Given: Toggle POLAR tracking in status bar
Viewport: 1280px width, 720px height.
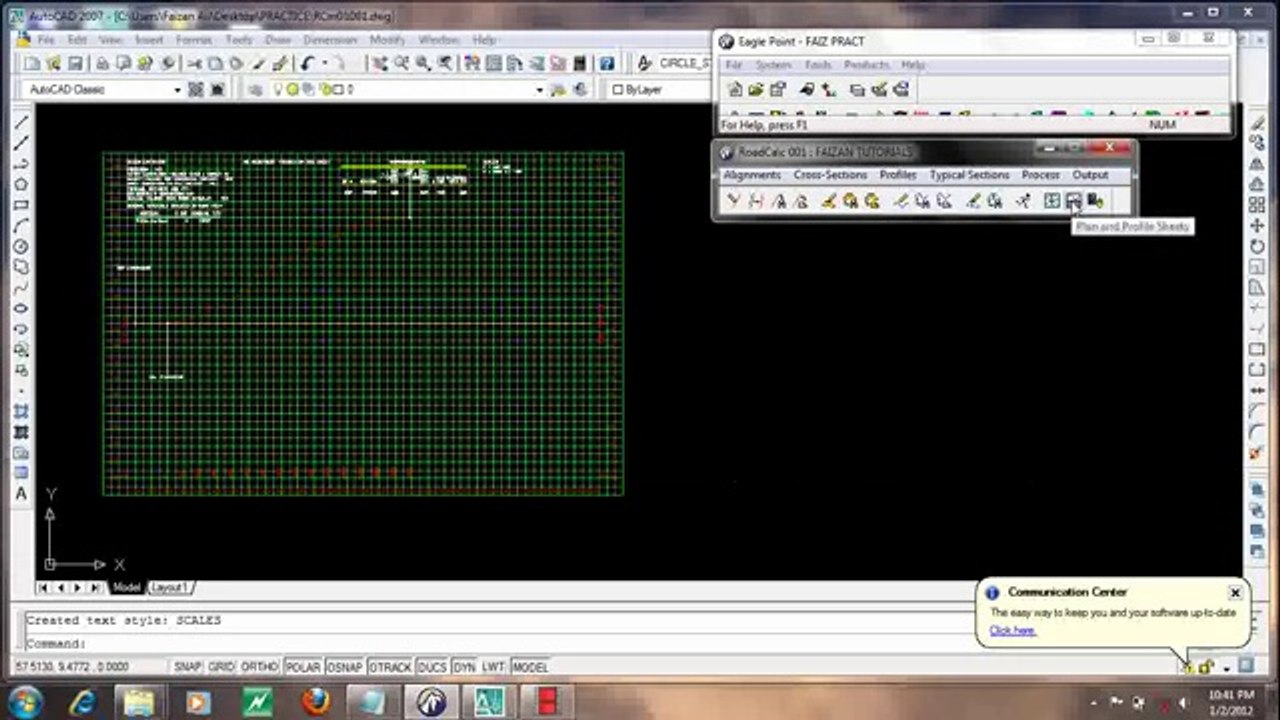Looking at the screenshot, I should pos(303,667).
